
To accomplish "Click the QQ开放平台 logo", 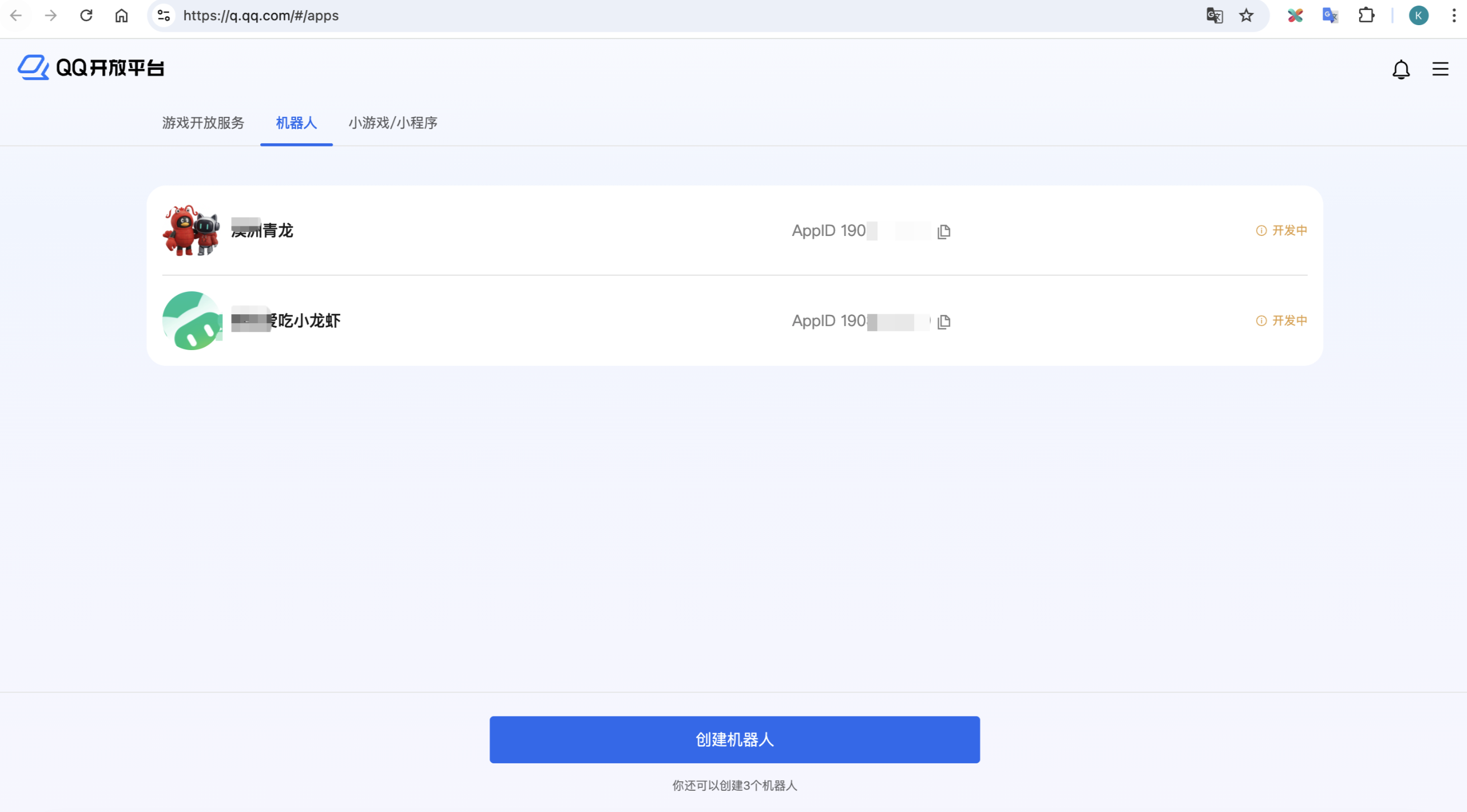I will pos(91,68).
